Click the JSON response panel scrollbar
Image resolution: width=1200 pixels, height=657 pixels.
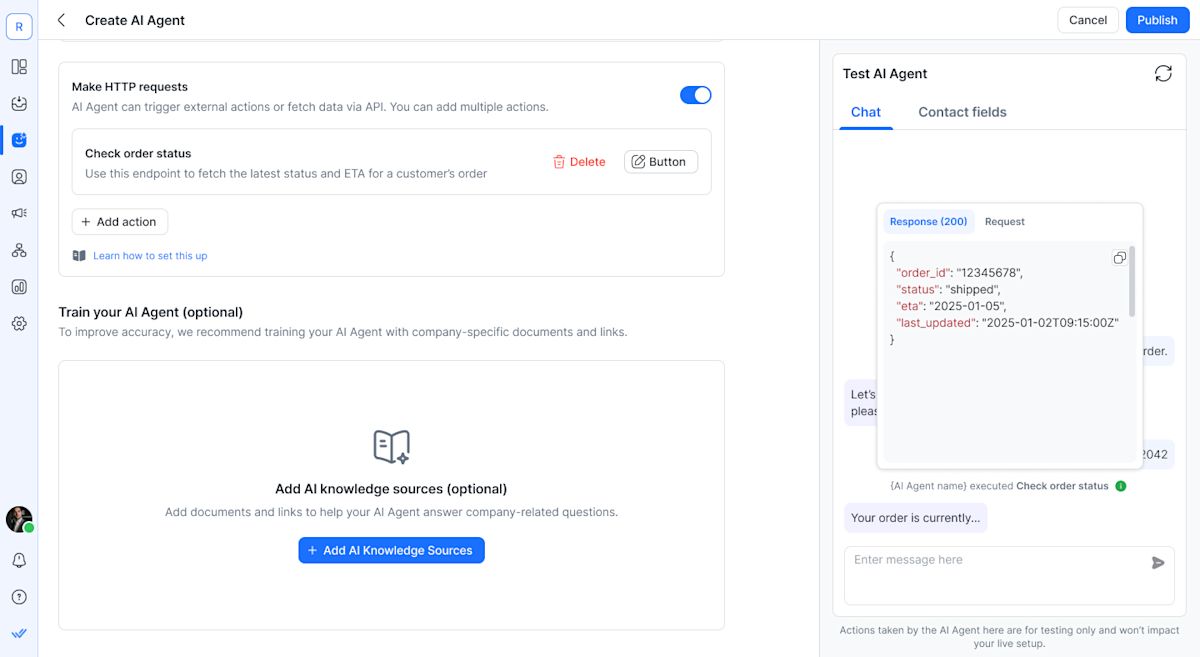[1132, 280]
